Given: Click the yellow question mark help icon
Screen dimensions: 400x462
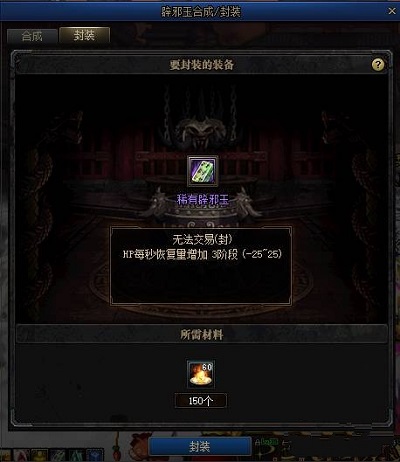Looking at the screenshot, I should click(378, 64).
